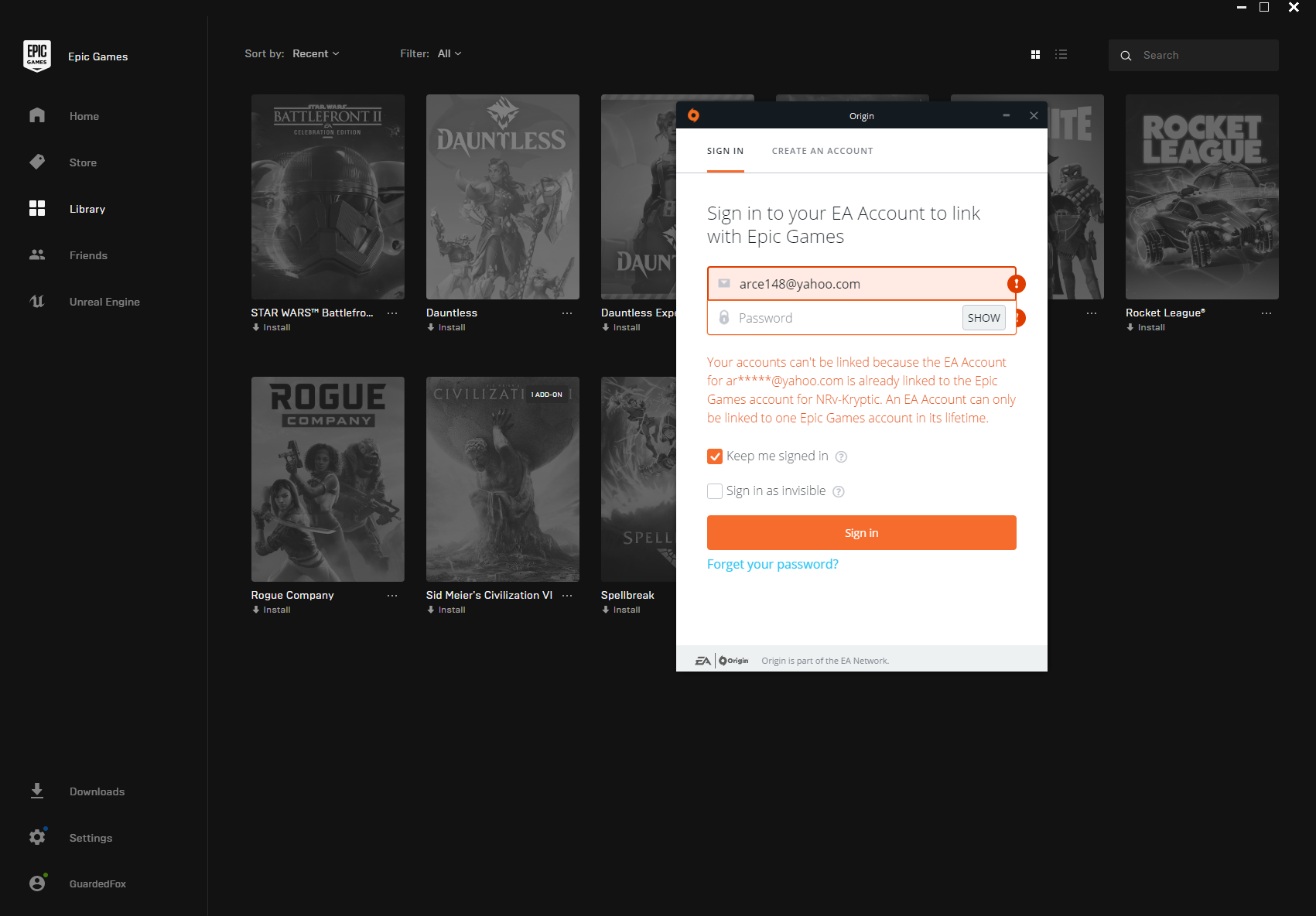The height and width of the screenshot is (916, 1316).
Task: Click help icon next to Keep me signed in
Action: [841, 456]
